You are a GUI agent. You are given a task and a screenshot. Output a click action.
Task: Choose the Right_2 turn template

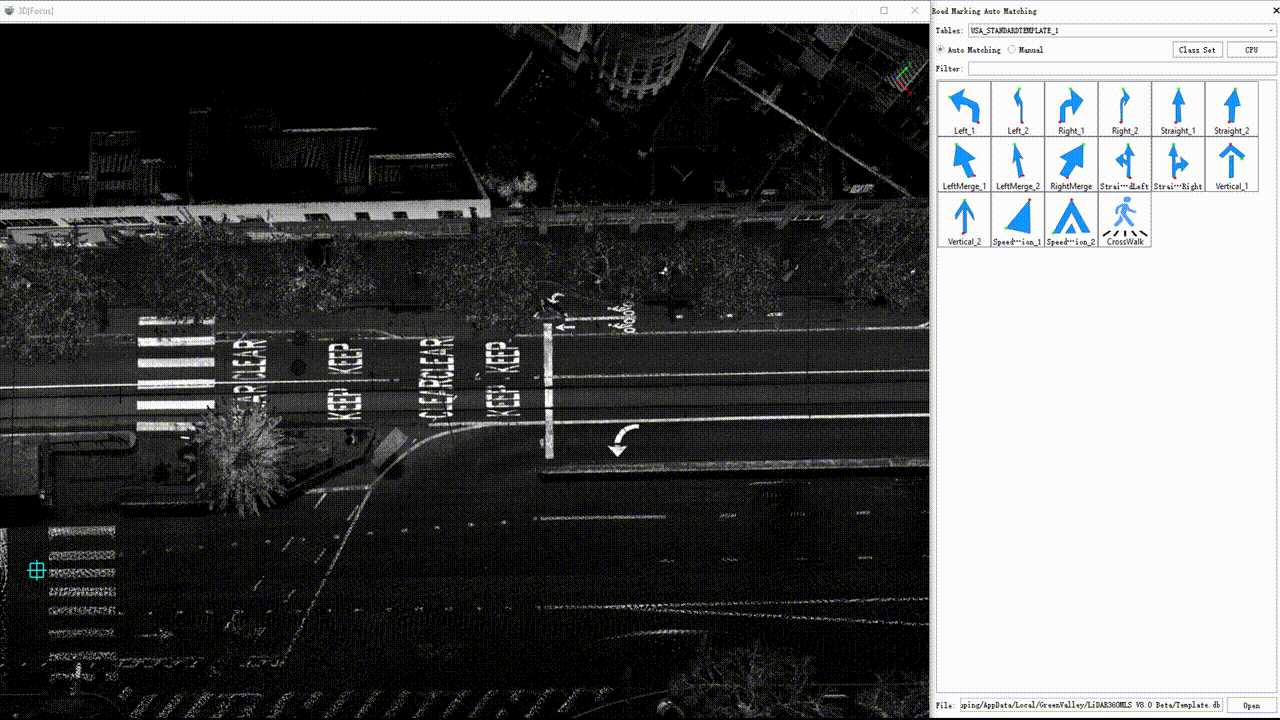(x=1125, y=109)
